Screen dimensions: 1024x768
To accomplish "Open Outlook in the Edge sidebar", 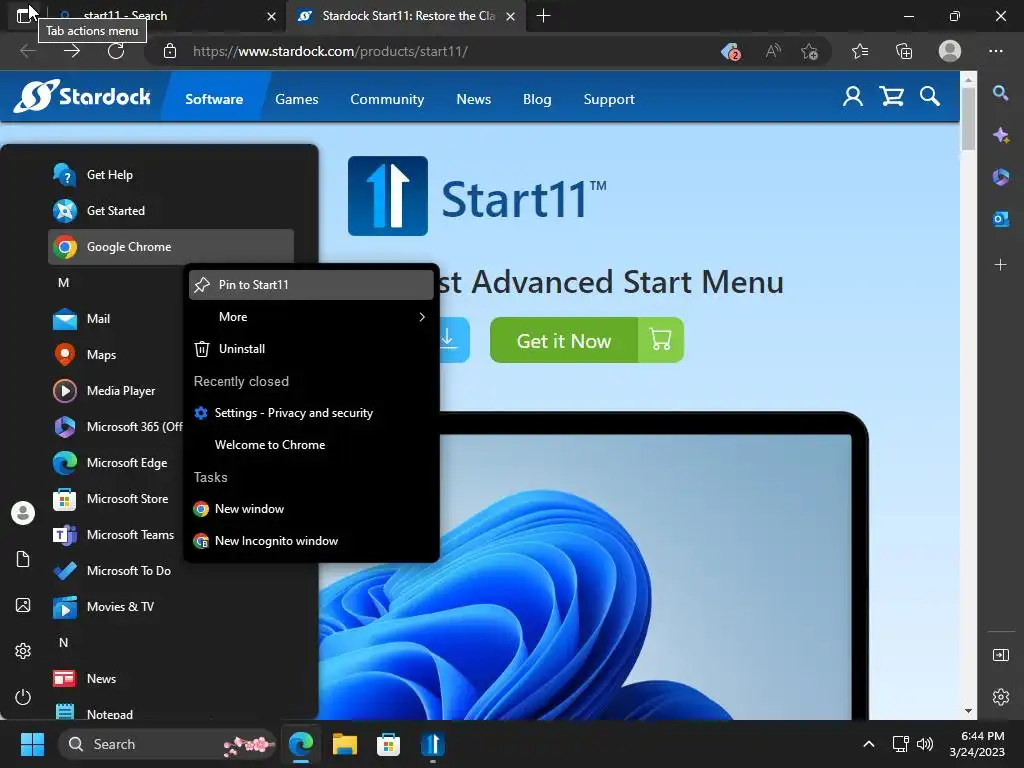I will [1000, 219].
